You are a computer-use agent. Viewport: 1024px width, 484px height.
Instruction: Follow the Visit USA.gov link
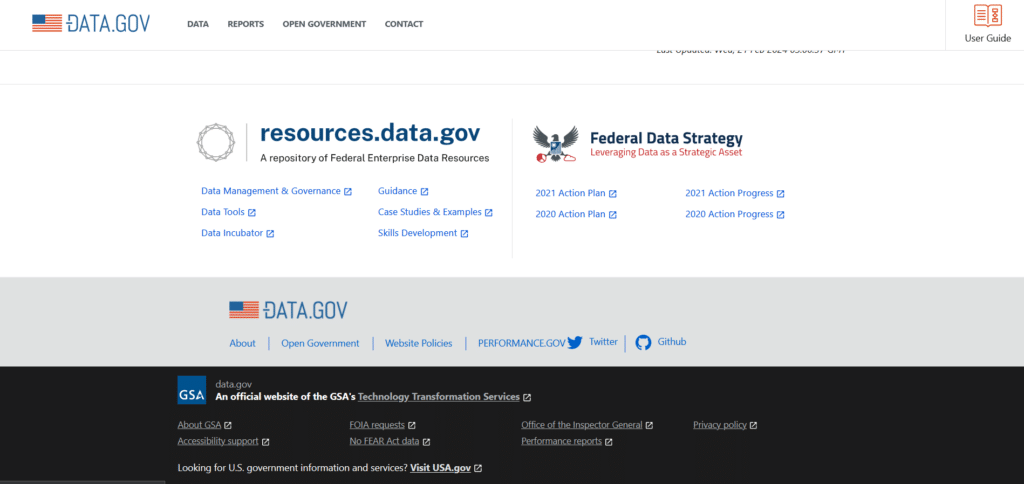[x=440, y=468]
